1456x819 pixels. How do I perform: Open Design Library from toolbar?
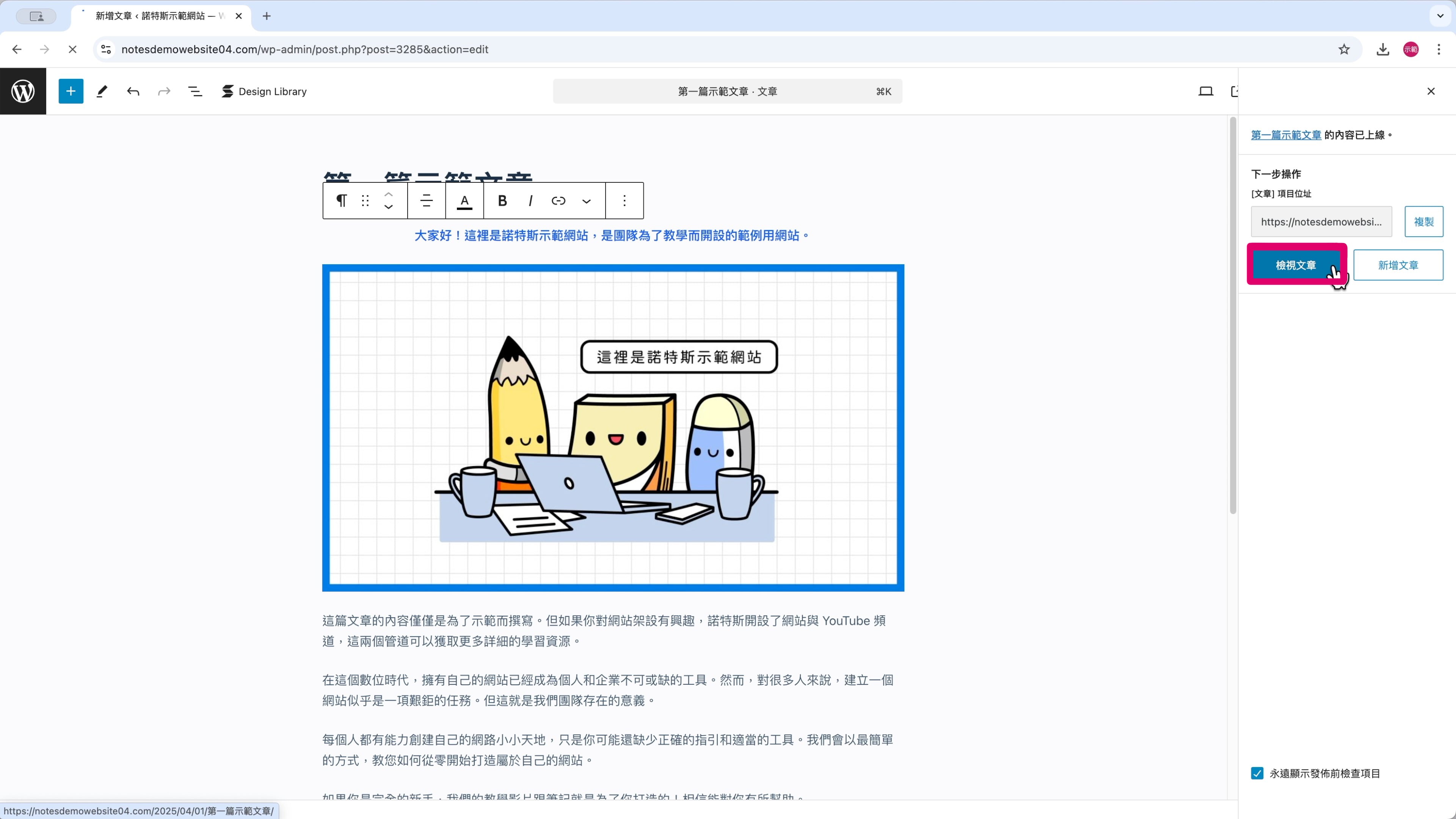[x=264, y=91]
